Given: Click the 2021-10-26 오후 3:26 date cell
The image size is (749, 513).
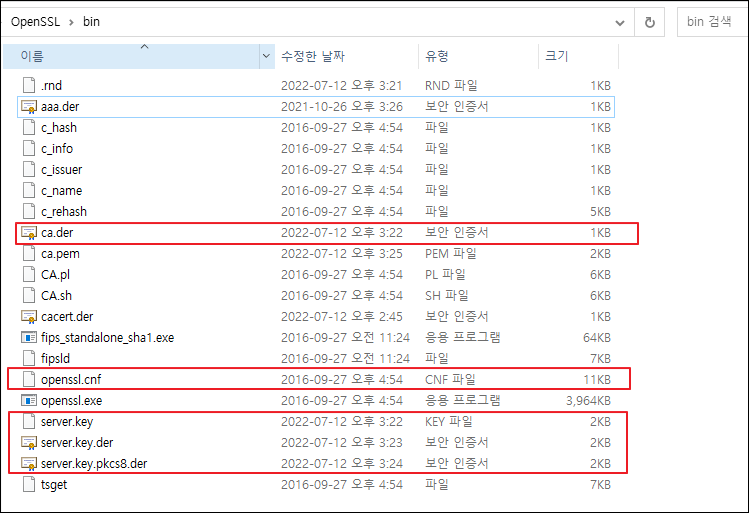Looking at the screenshot, I should pos(342,107).
